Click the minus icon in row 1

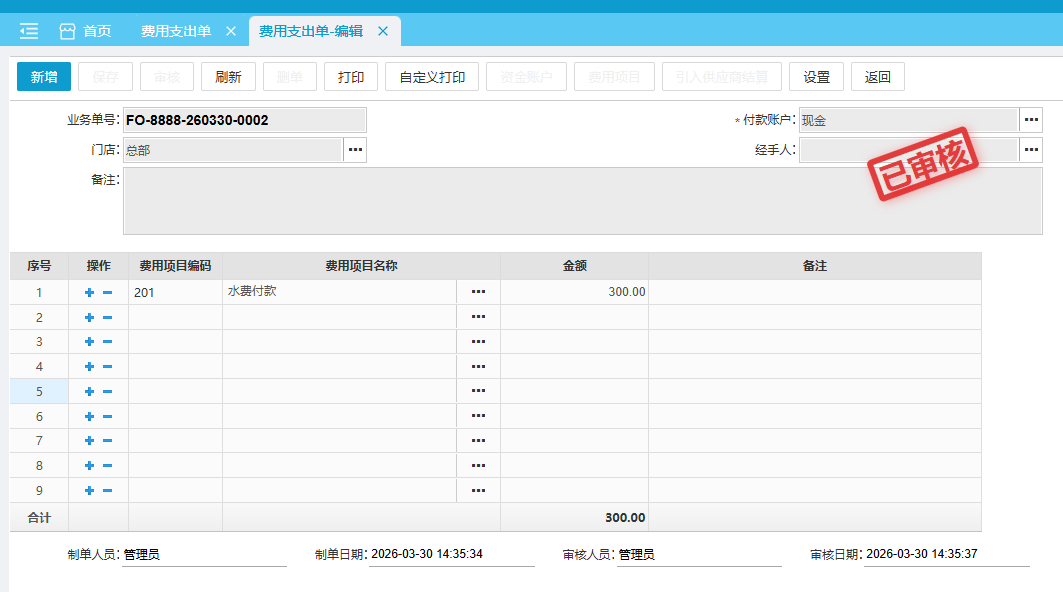pyautogui.click(x=107, y=293)
